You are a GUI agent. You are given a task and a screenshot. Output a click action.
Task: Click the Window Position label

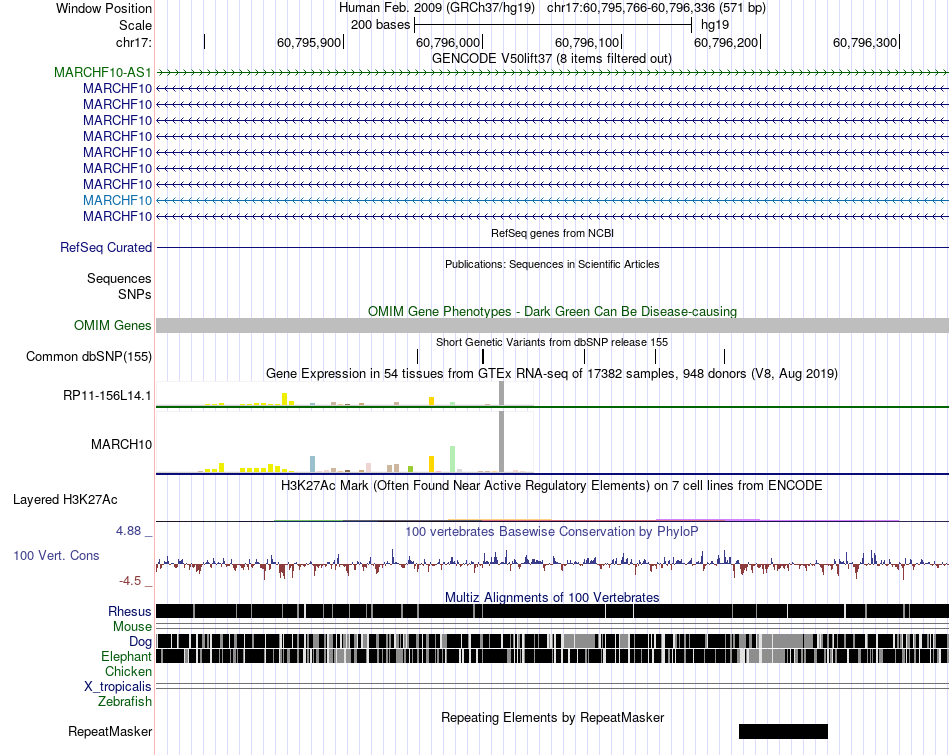tap(104, 8)
